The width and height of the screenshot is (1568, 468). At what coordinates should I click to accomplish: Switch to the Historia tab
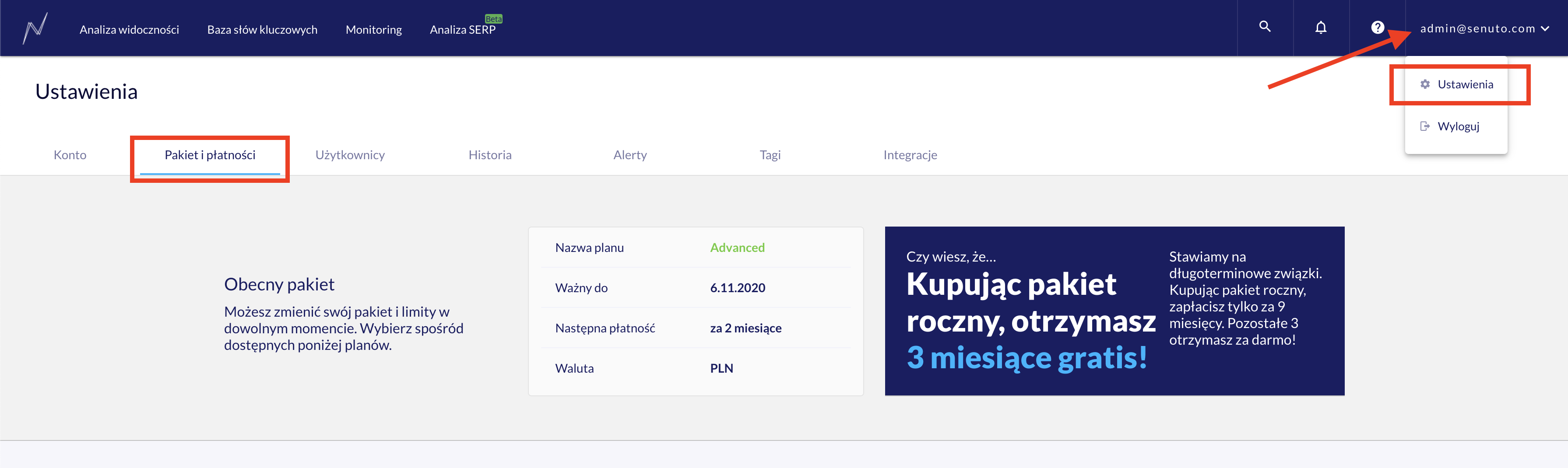pyautogui.click(x=490, y=155)
